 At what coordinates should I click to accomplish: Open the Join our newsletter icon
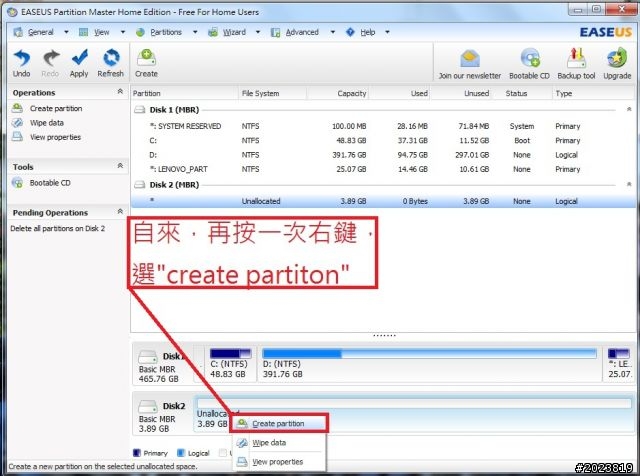click(469, 59)
